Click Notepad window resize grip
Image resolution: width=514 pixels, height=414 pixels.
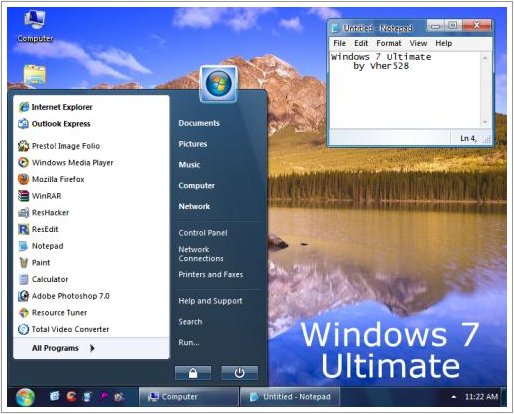point(487,139)
